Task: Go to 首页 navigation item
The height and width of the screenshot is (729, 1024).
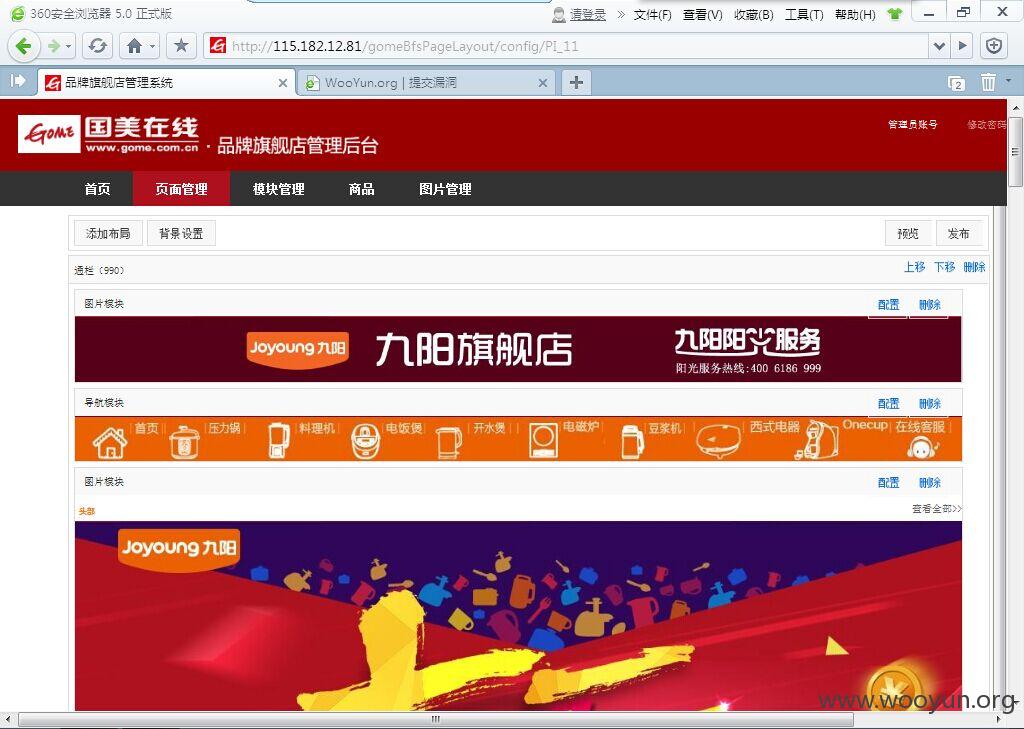Action: [97, 189]
